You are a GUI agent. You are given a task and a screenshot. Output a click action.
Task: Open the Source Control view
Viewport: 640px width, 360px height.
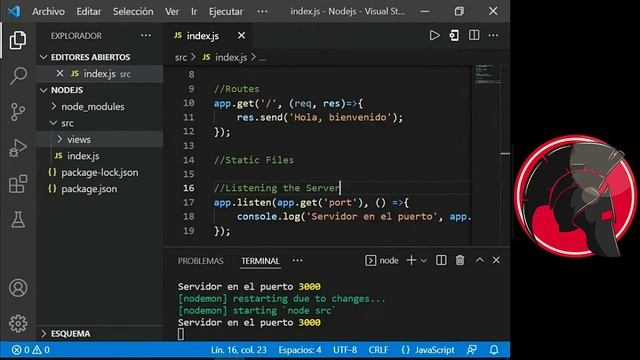(18, 111)
